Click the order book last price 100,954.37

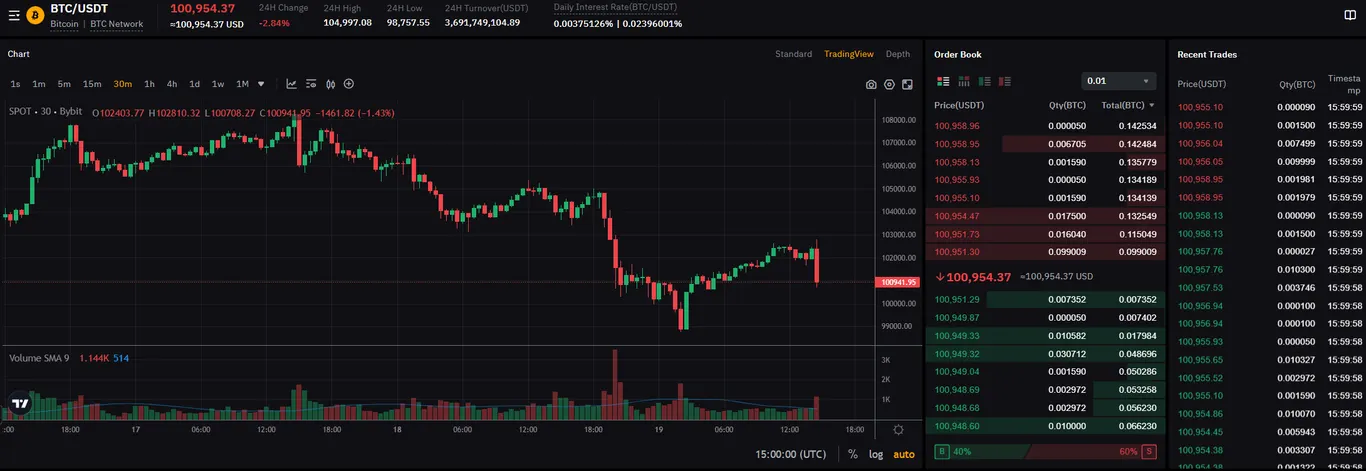click(x=979, y=277)
